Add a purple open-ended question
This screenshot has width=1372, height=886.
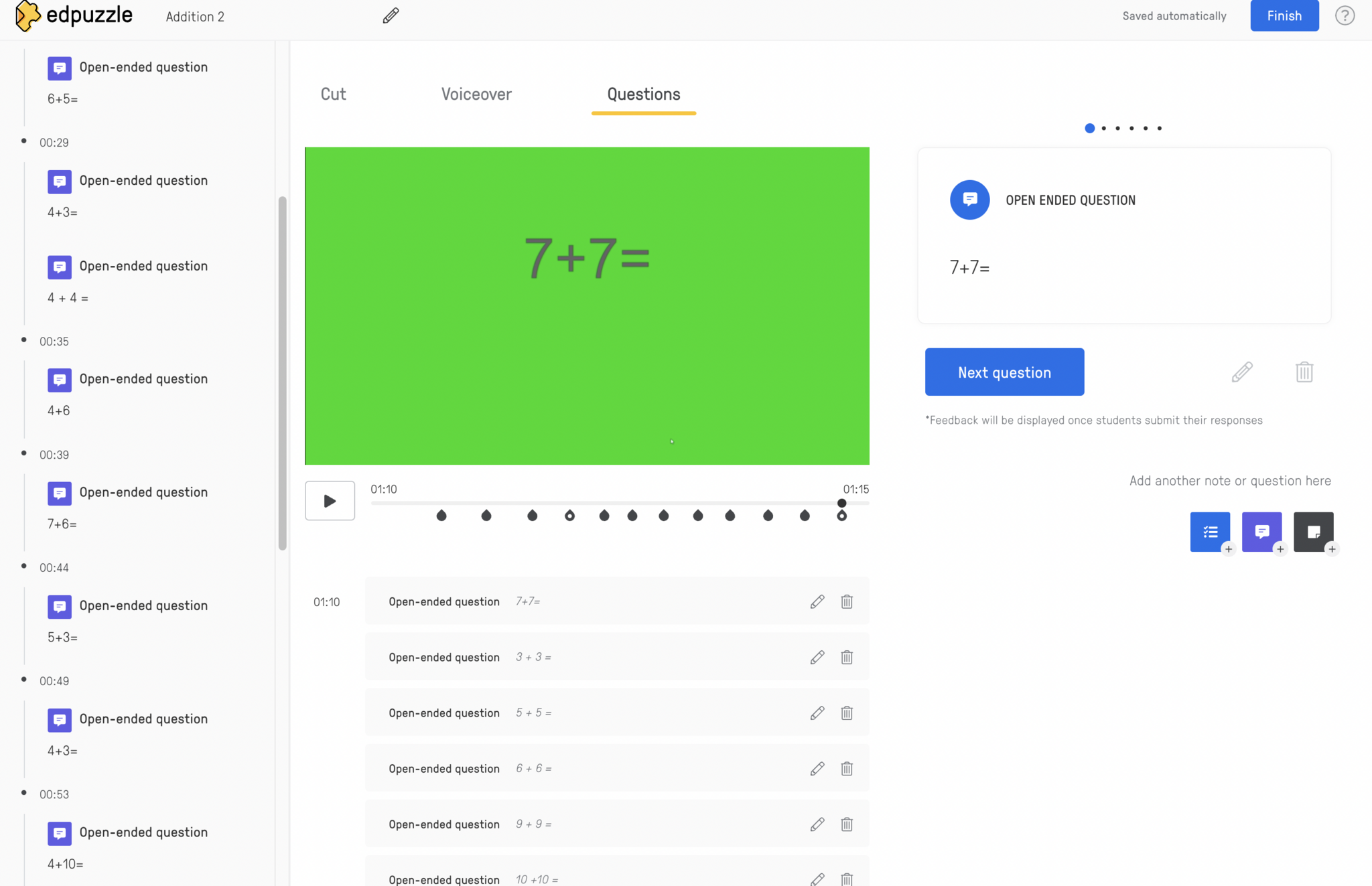[1261, 532]
